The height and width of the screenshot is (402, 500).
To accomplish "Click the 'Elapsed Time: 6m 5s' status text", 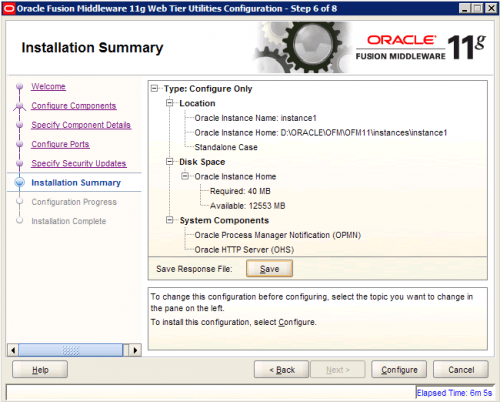I will pos(454,393).
